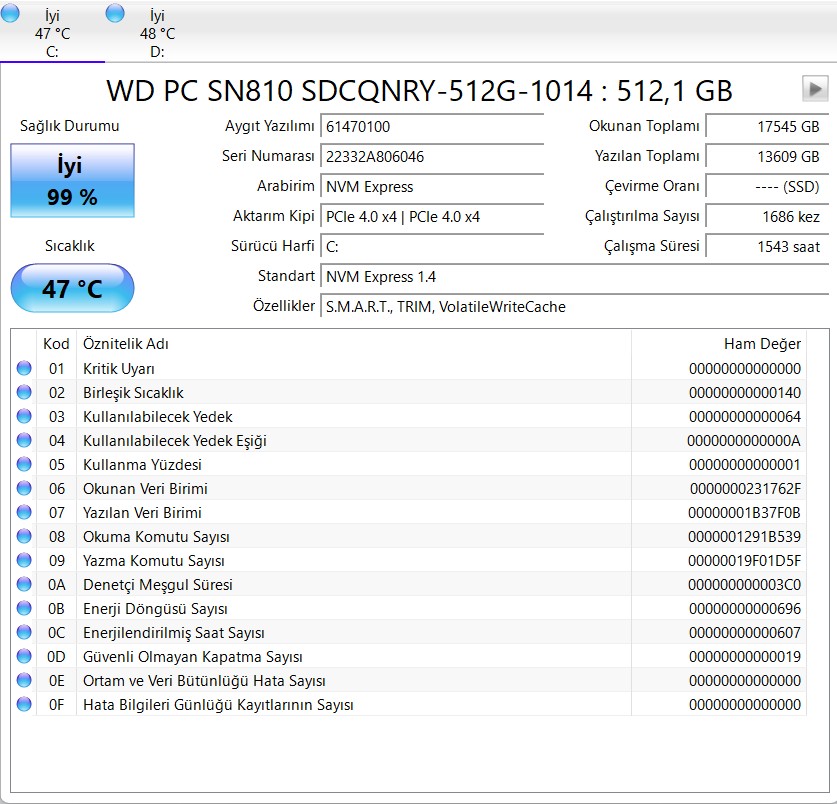Viewport: 837px width, 804px height.
Task: Click status icon beside Kullanma Yüzdesi
Action: [24, 465]
